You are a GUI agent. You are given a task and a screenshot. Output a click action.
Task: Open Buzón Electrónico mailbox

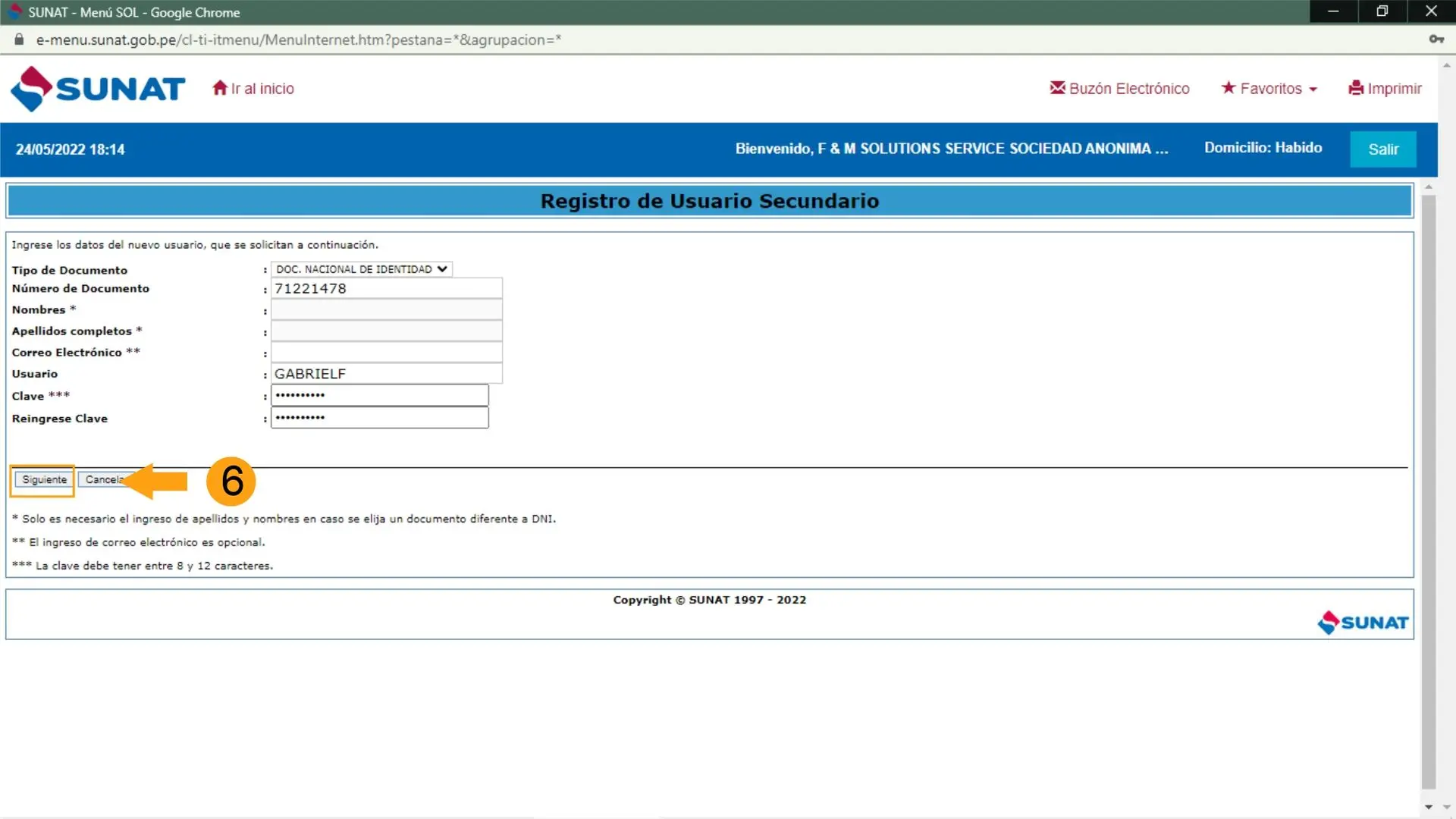[x=1119, y=89]
